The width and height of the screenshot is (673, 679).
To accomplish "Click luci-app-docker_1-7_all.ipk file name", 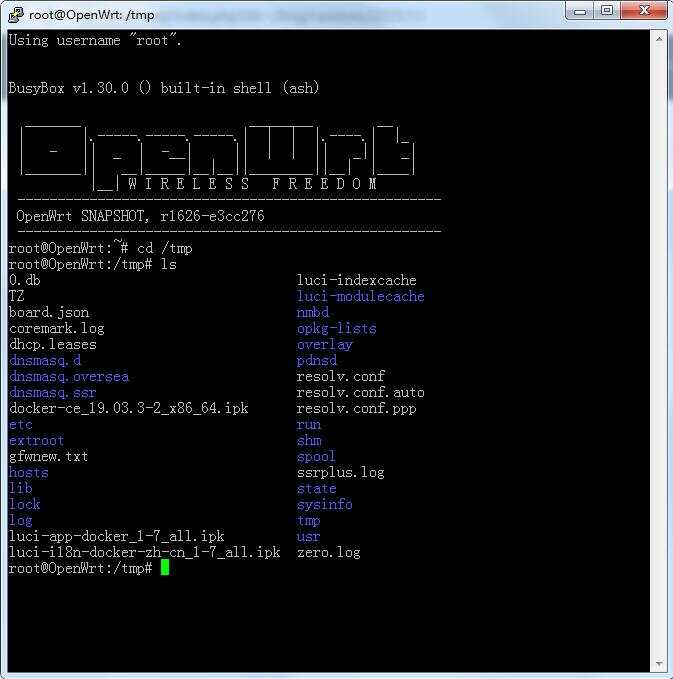I will pyautogui.click(x=116, y=537).
